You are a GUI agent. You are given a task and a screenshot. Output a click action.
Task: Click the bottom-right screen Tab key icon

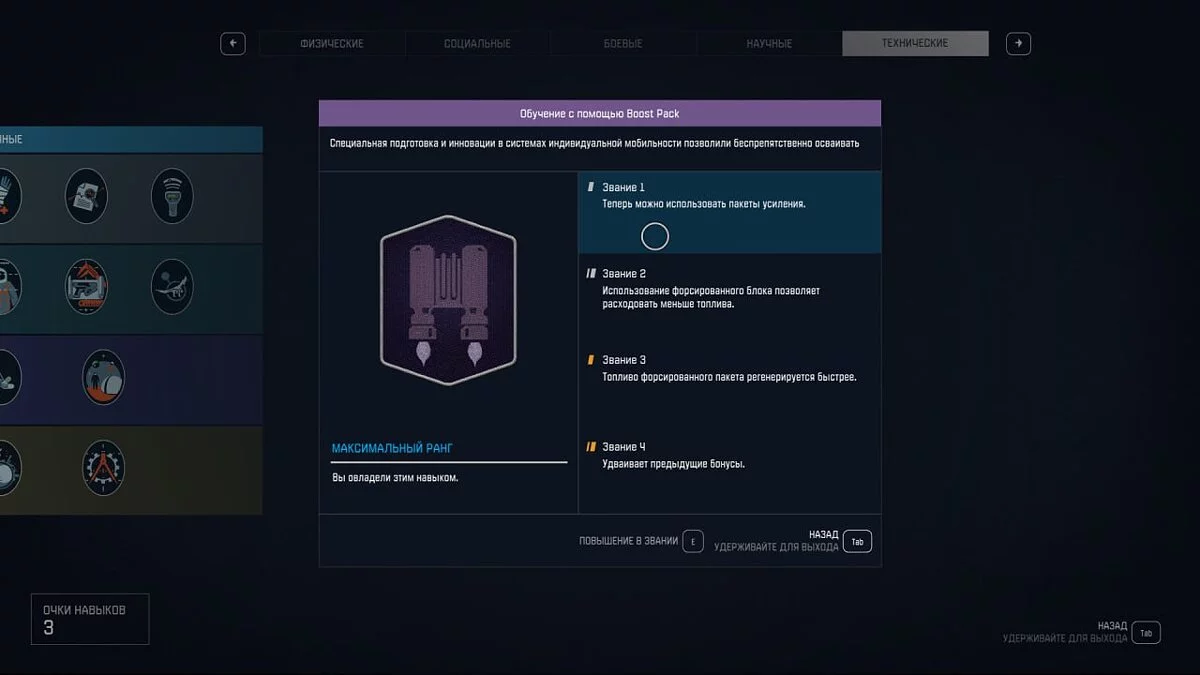(1146, 632)
